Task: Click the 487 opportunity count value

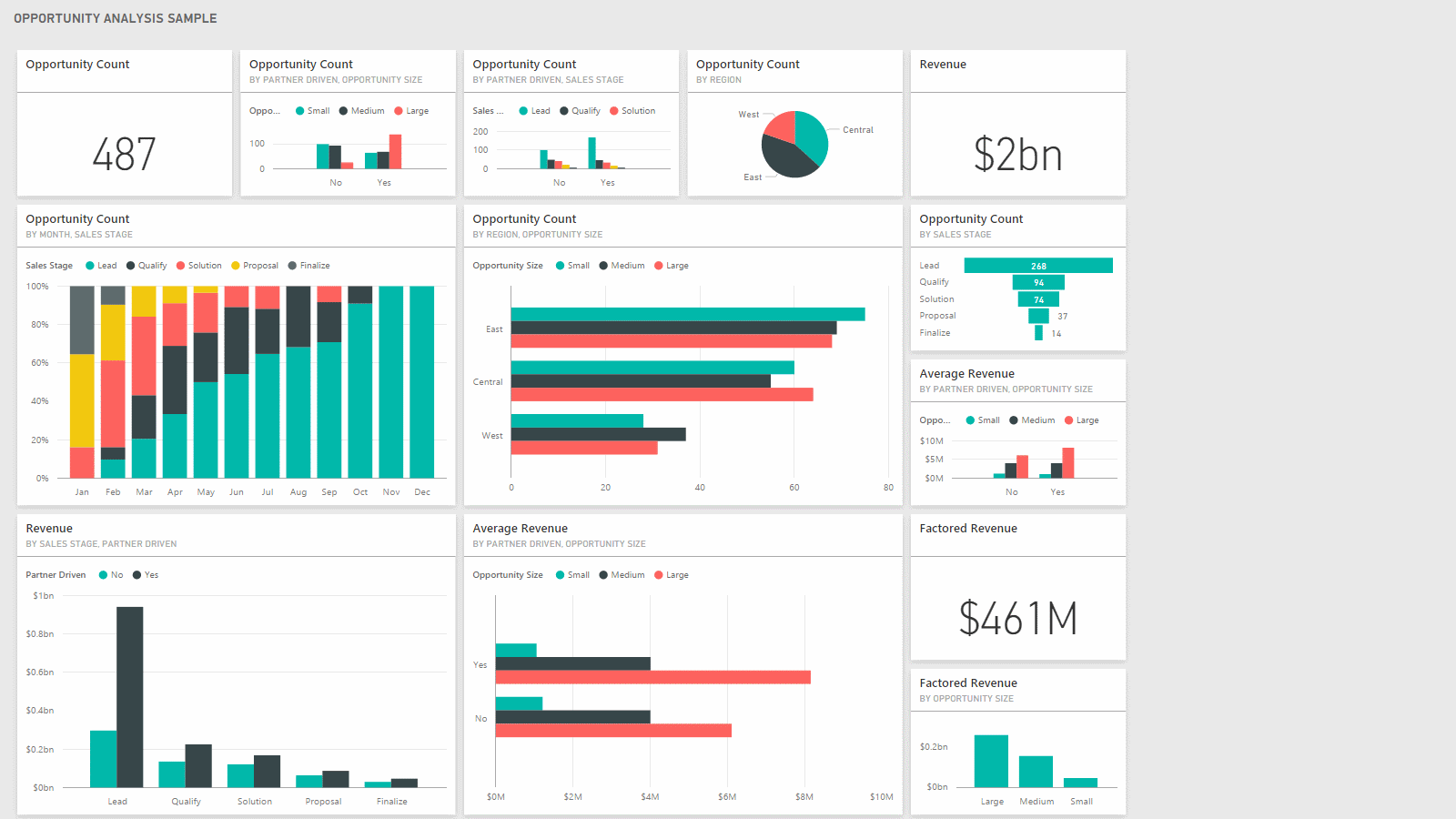Action: [x=124, y=154]
